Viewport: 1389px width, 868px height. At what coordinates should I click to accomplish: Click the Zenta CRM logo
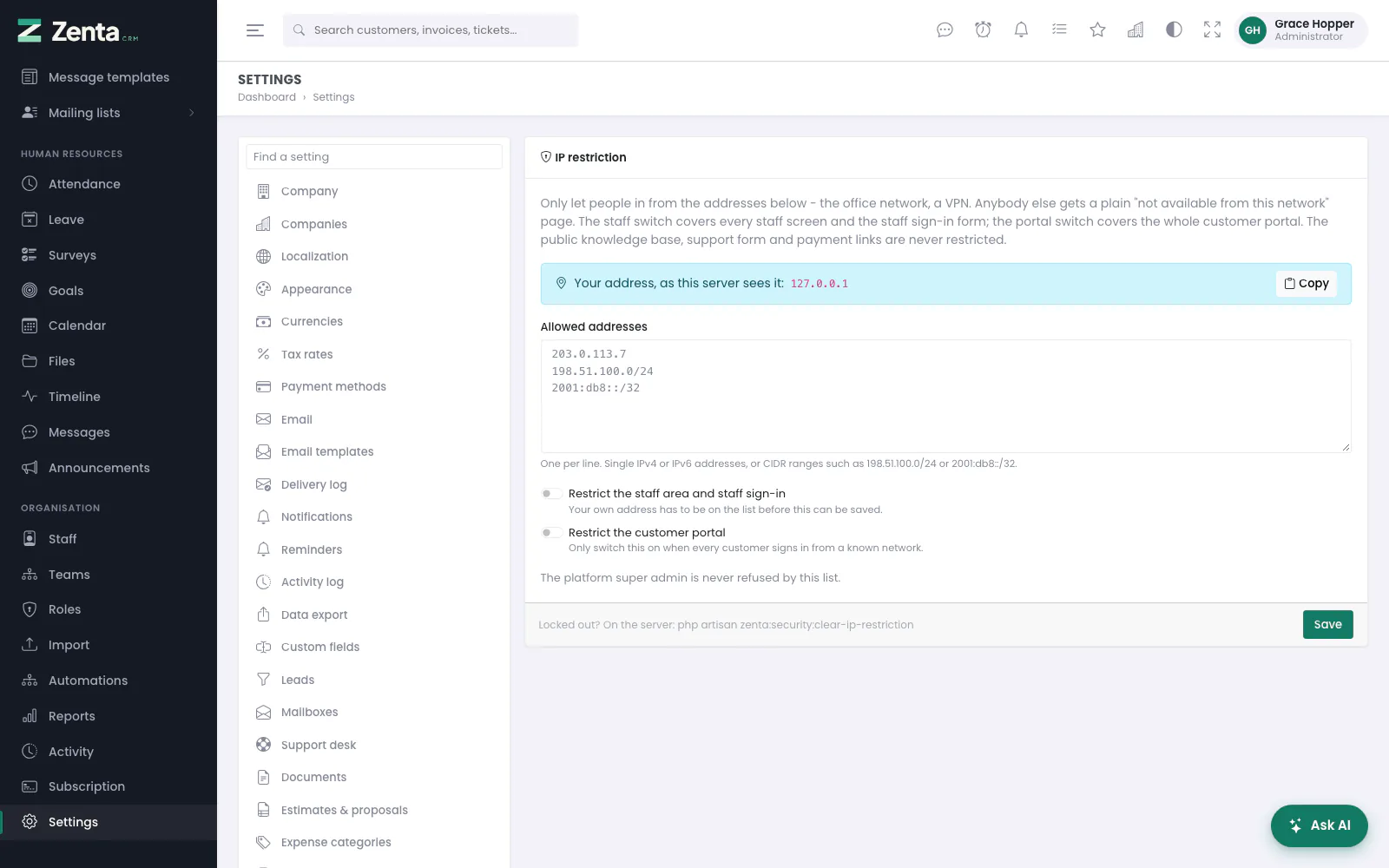tap(78, 31)
